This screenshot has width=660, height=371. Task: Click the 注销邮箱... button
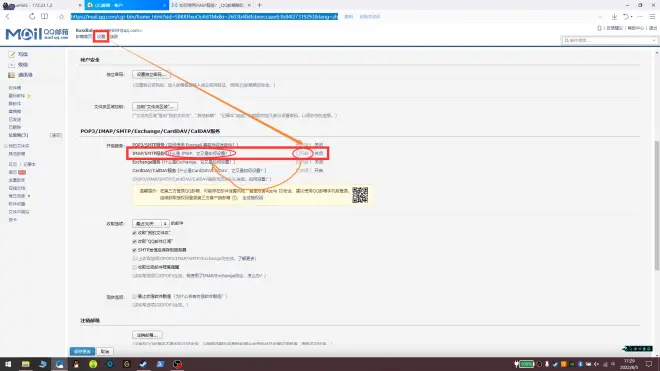coord(147,335)
